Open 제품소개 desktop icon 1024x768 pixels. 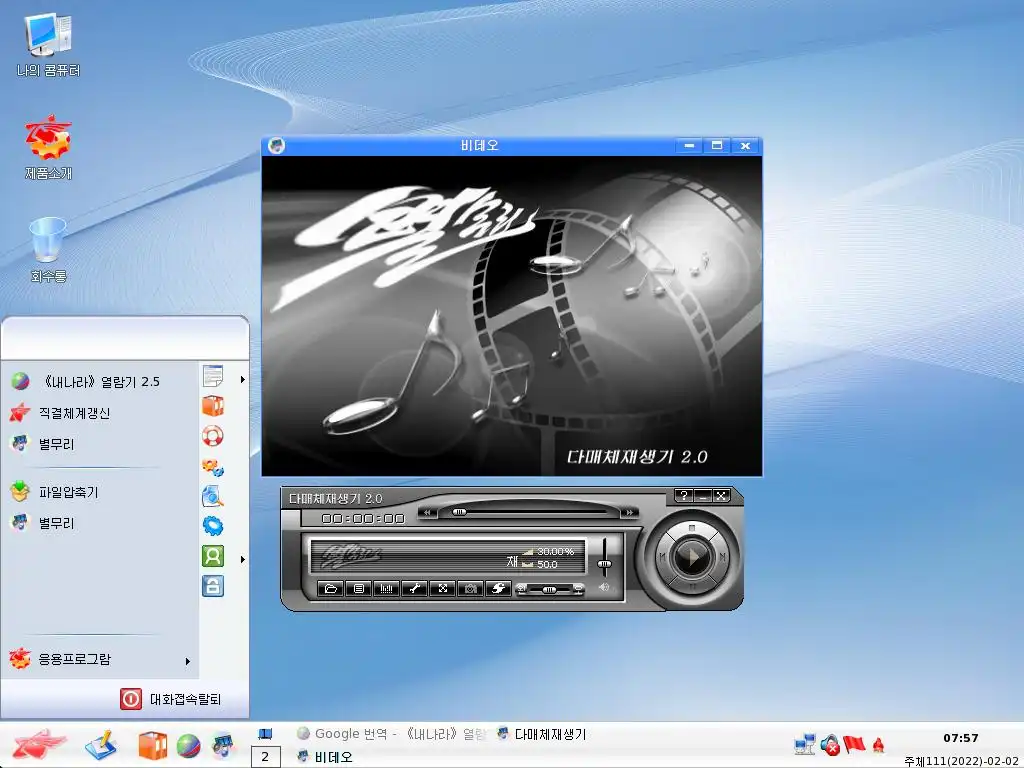point(48,148)
